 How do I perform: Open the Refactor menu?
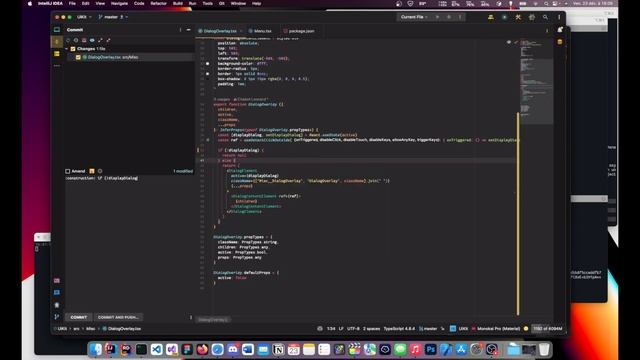tap(158, 3)
